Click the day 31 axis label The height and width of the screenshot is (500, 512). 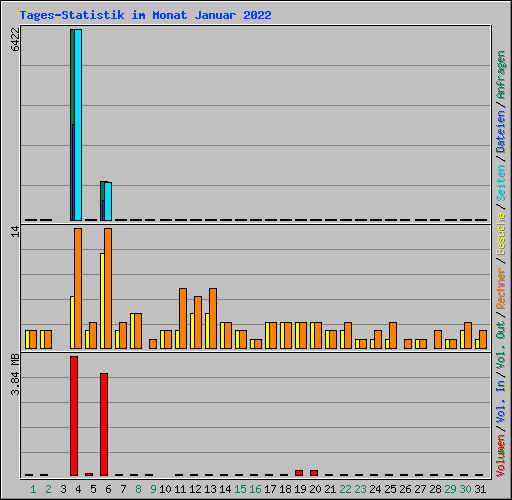click(480, 489)
